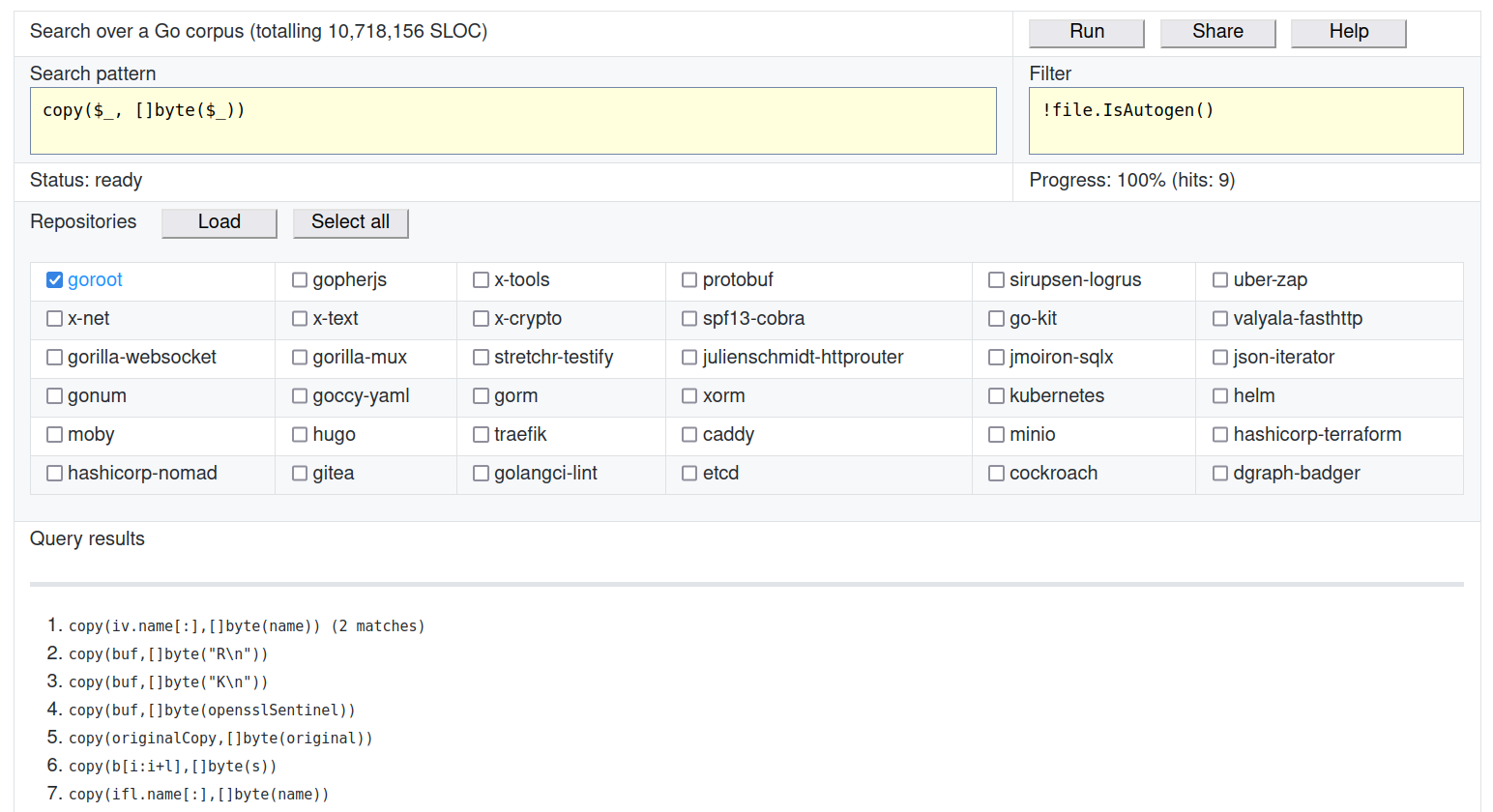Check the gorilla-websocket repository

coord(55,358)
